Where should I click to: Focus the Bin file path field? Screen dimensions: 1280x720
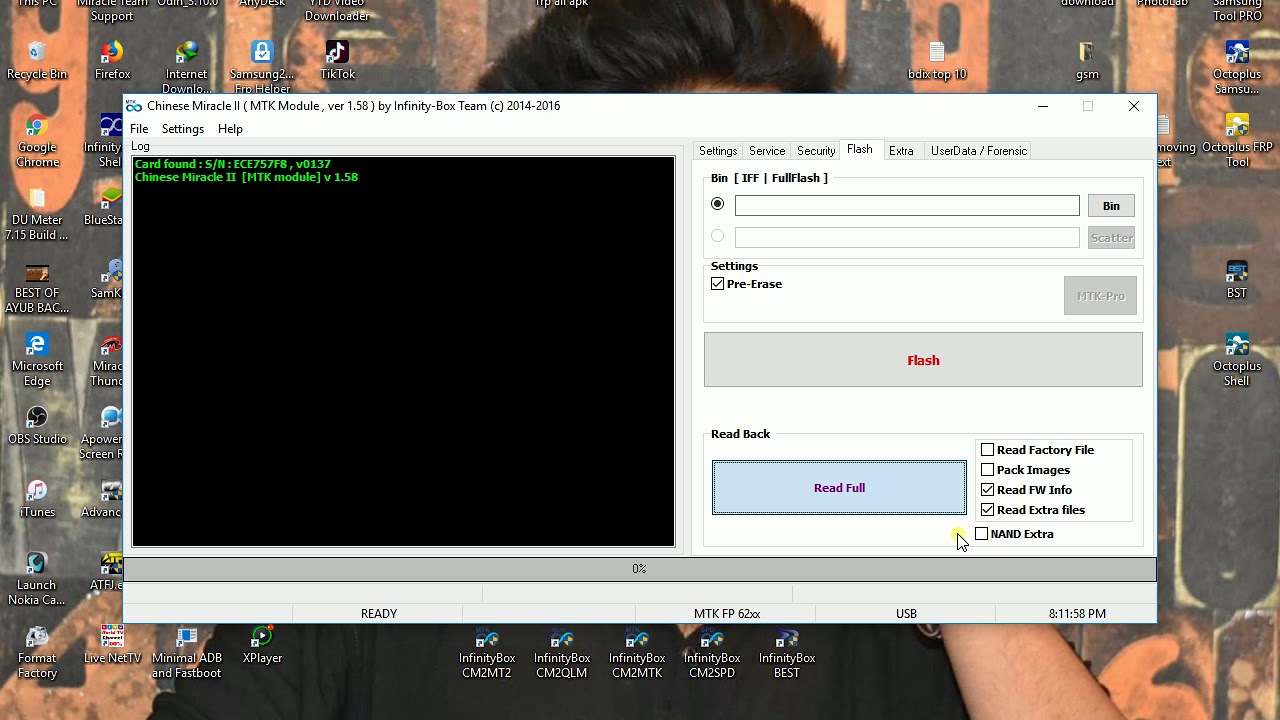907,205
